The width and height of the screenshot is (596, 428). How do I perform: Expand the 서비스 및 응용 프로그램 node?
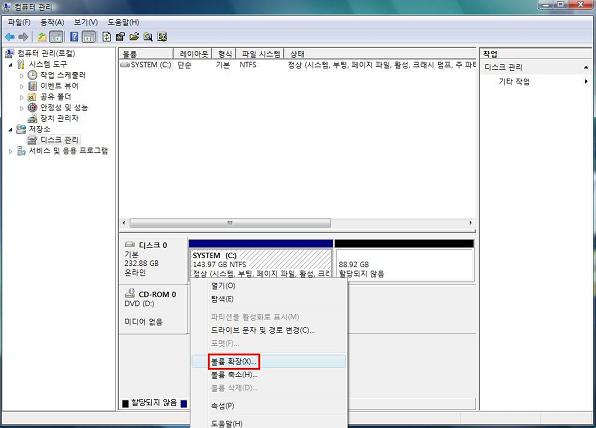point(11,151)
